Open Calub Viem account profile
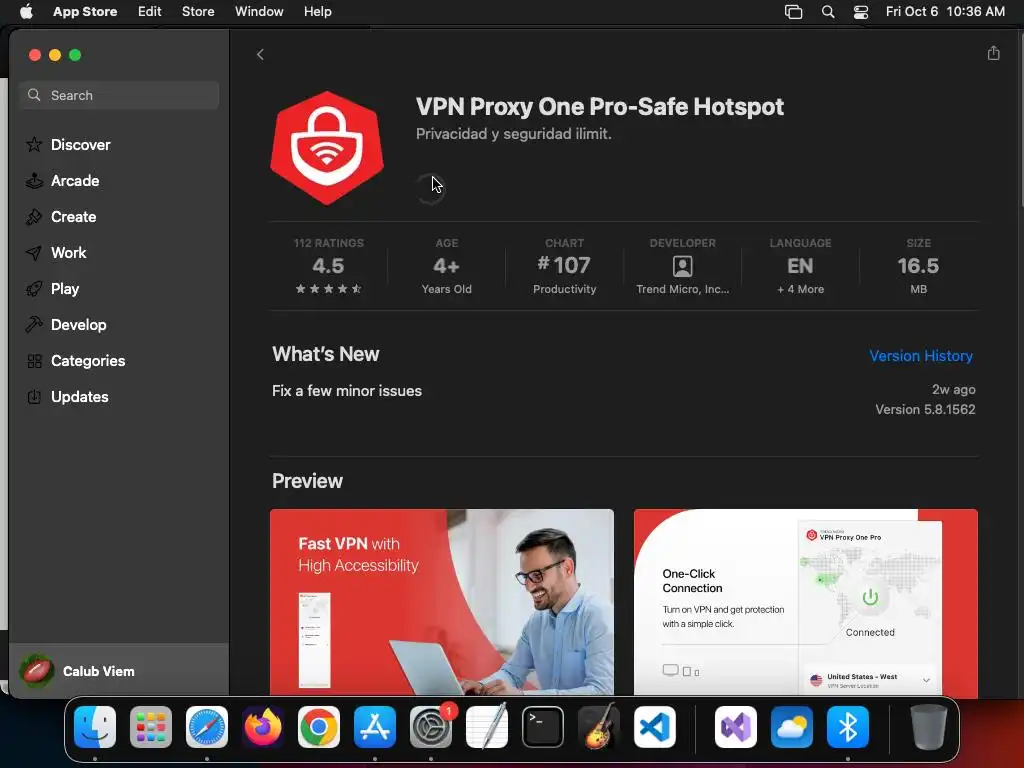This screenshot has width=1024, height=768. click(77, 671)
